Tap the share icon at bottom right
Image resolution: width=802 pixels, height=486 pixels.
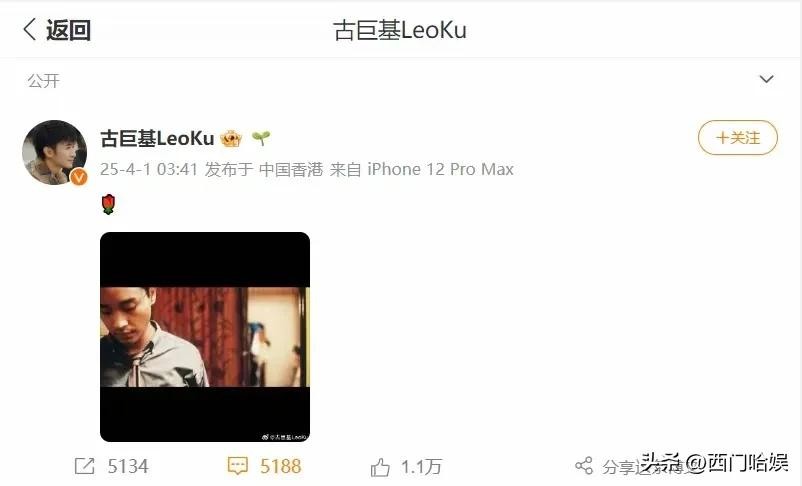click(584, 466)
